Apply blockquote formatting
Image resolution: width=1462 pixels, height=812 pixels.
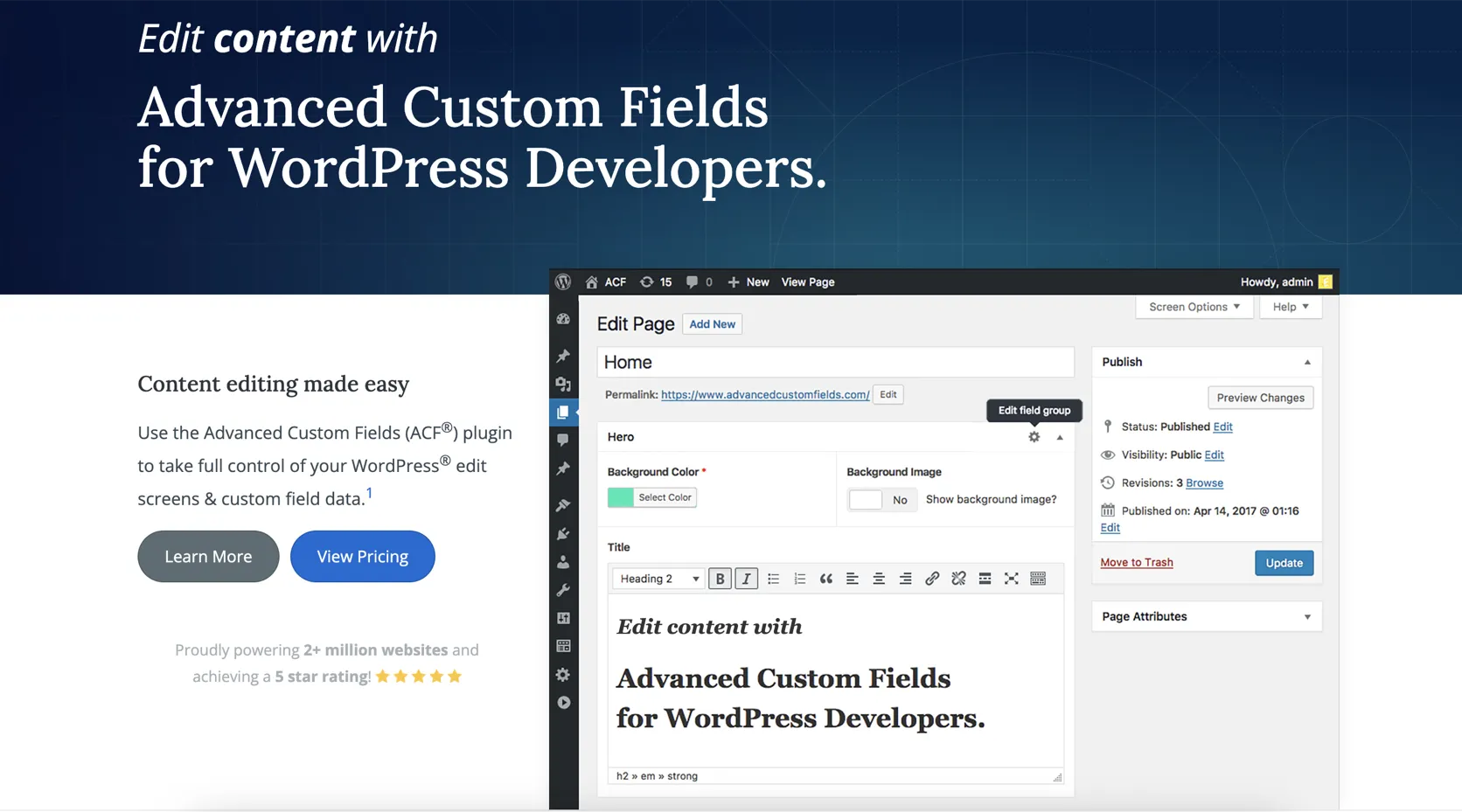pos(825,579)
